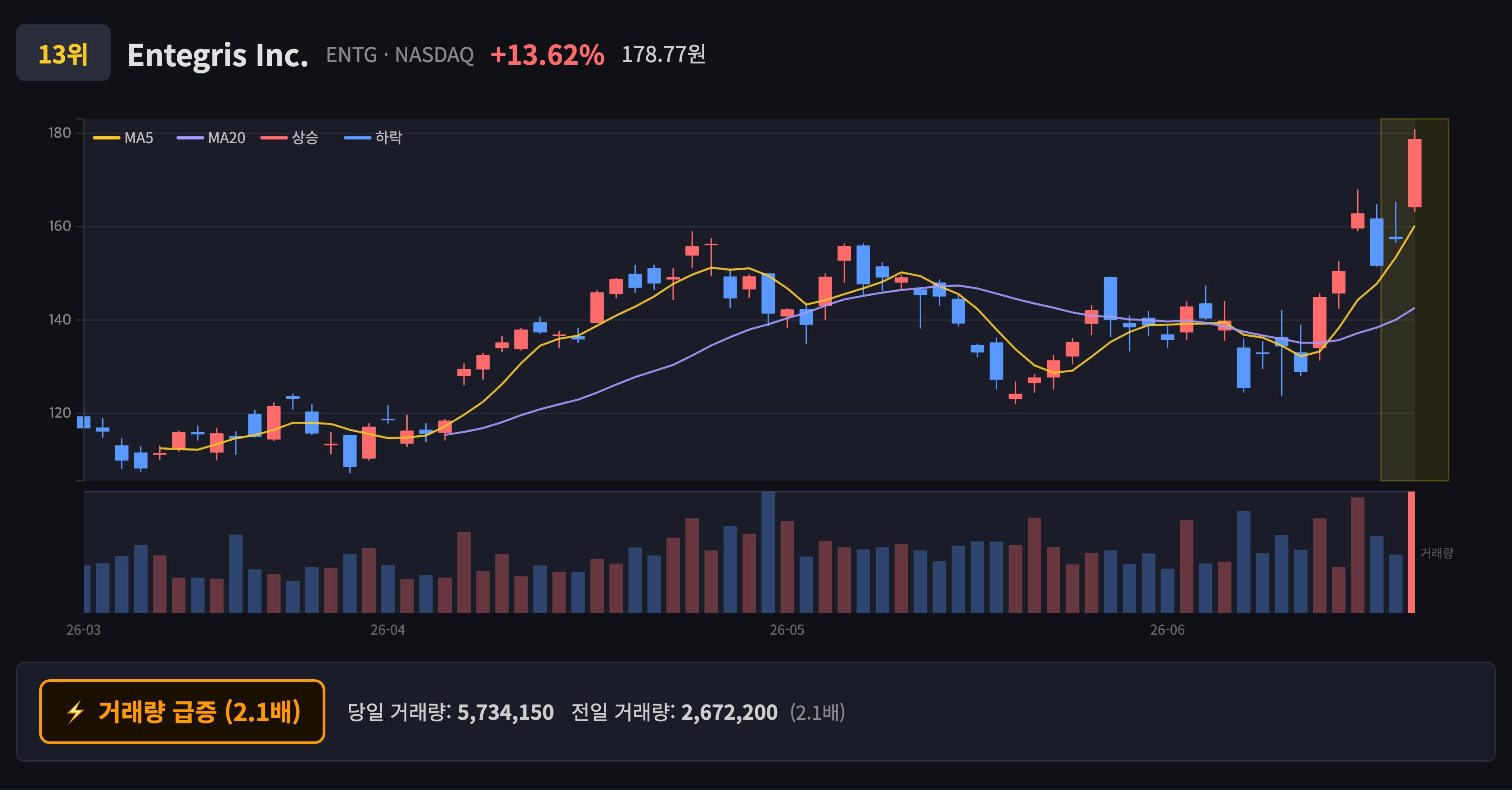Click the tallest blue volume bar near 26-05
This screenshot has width=1512, height=790.
pos(768,552)
